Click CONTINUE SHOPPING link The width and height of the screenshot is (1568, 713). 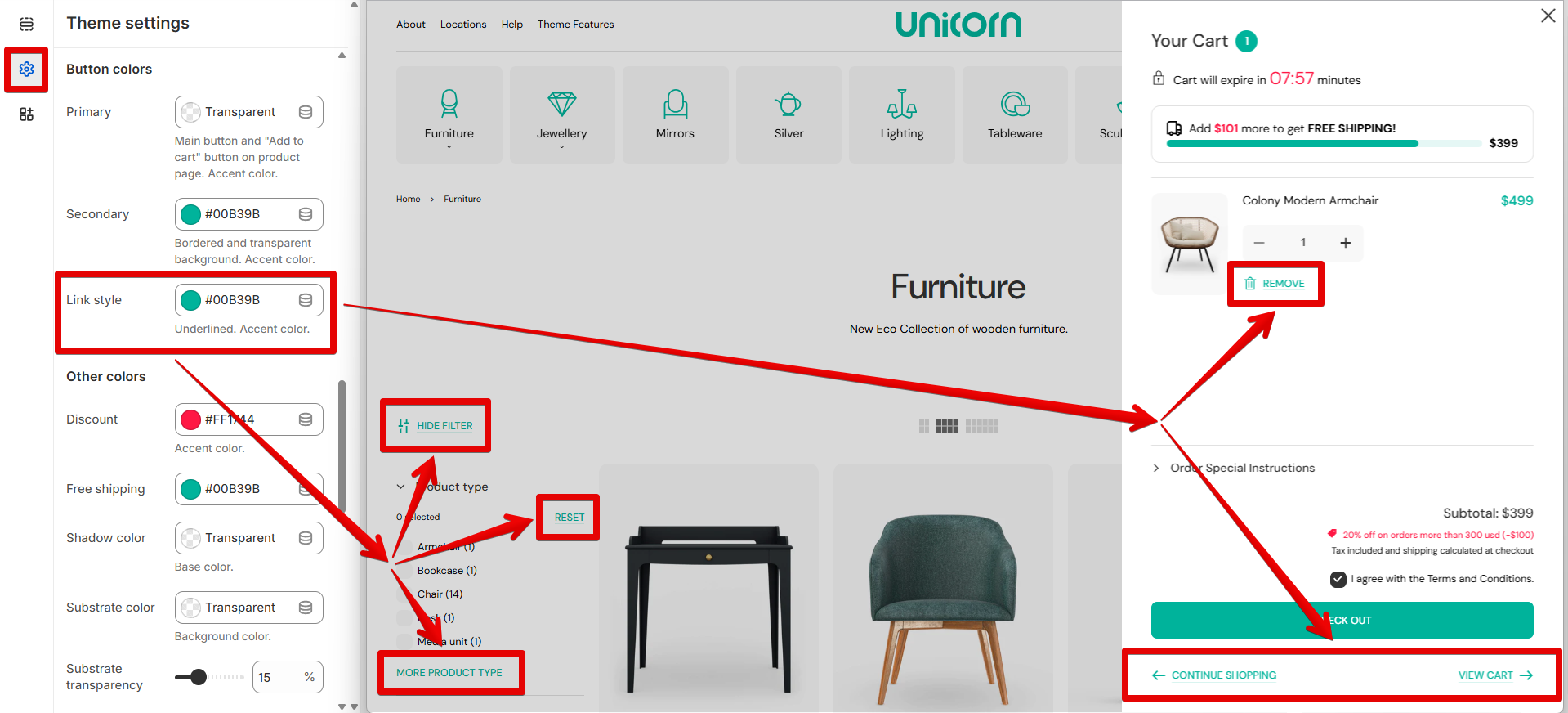[x=1214, y=675]
